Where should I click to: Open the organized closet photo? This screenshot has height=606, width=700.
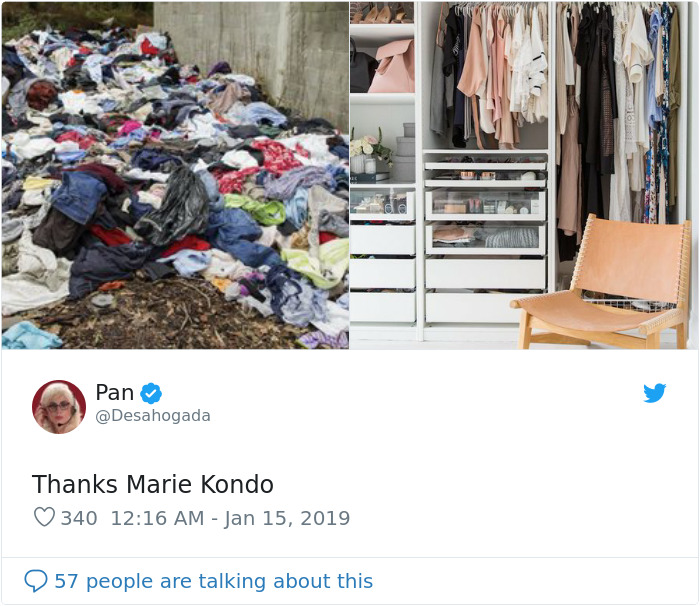(524, 175)
